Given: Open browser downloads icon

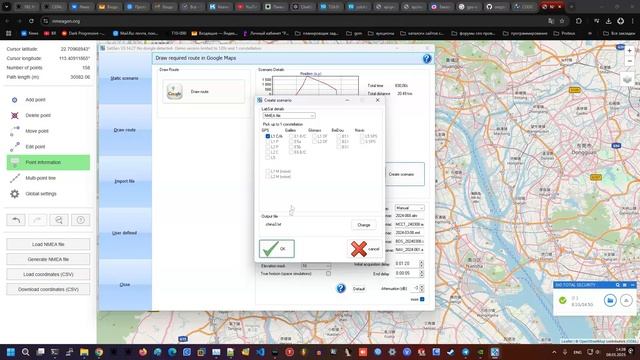Looking at the screenshot, I should tap(608, 21).
